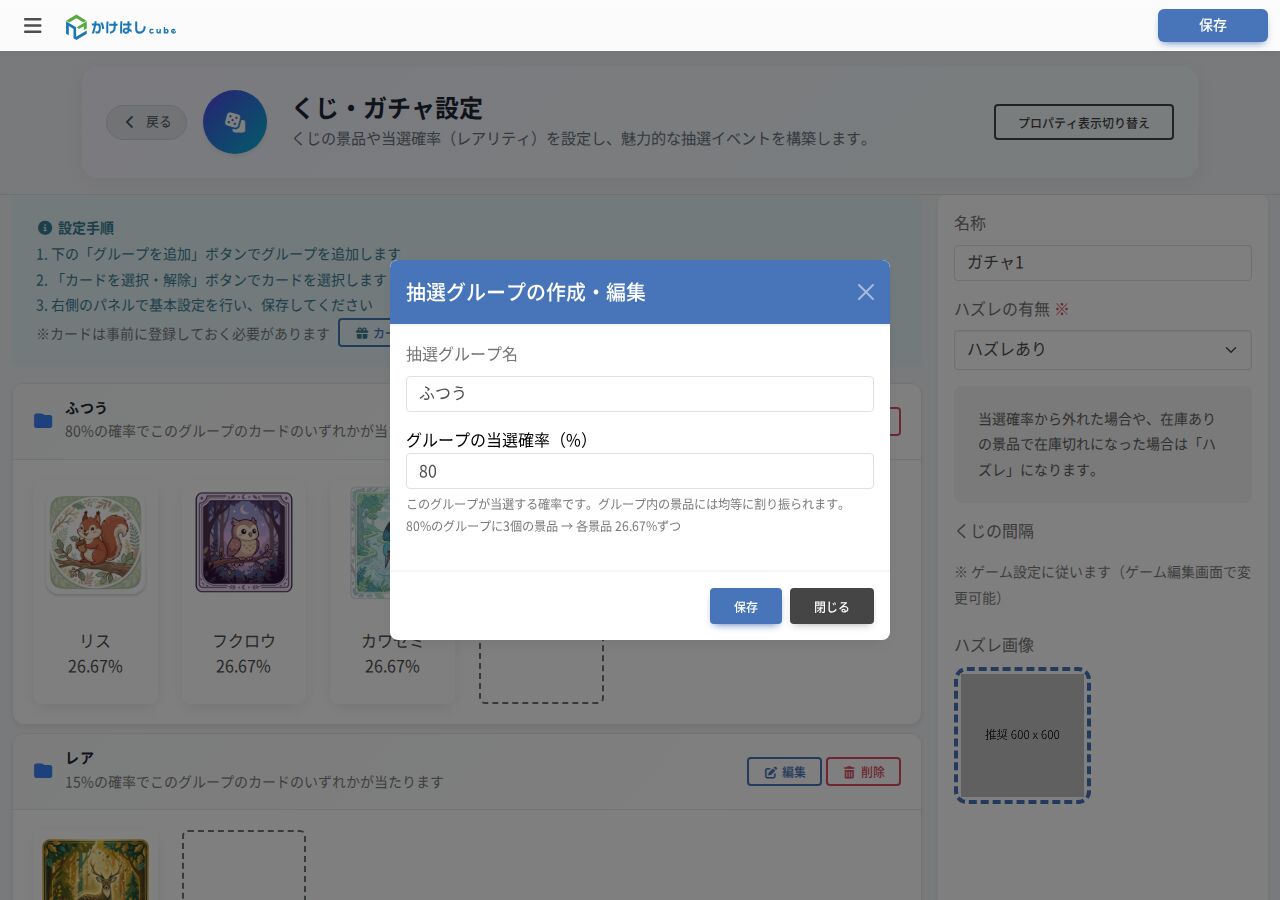
Task: Click the かけはし cube logo
Action: [x=121, y=27]
